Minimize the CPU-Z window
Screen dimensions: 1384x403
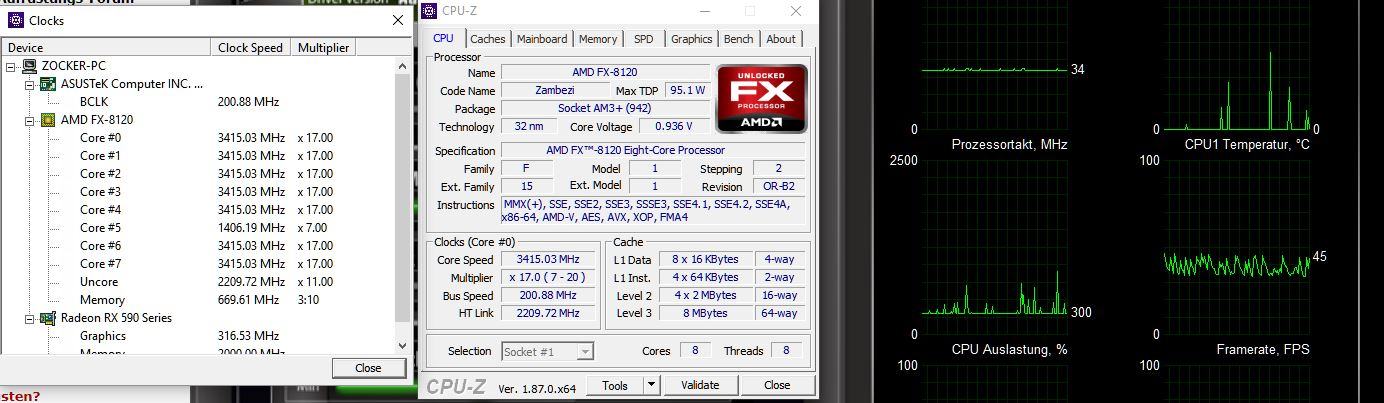[705, 11]
